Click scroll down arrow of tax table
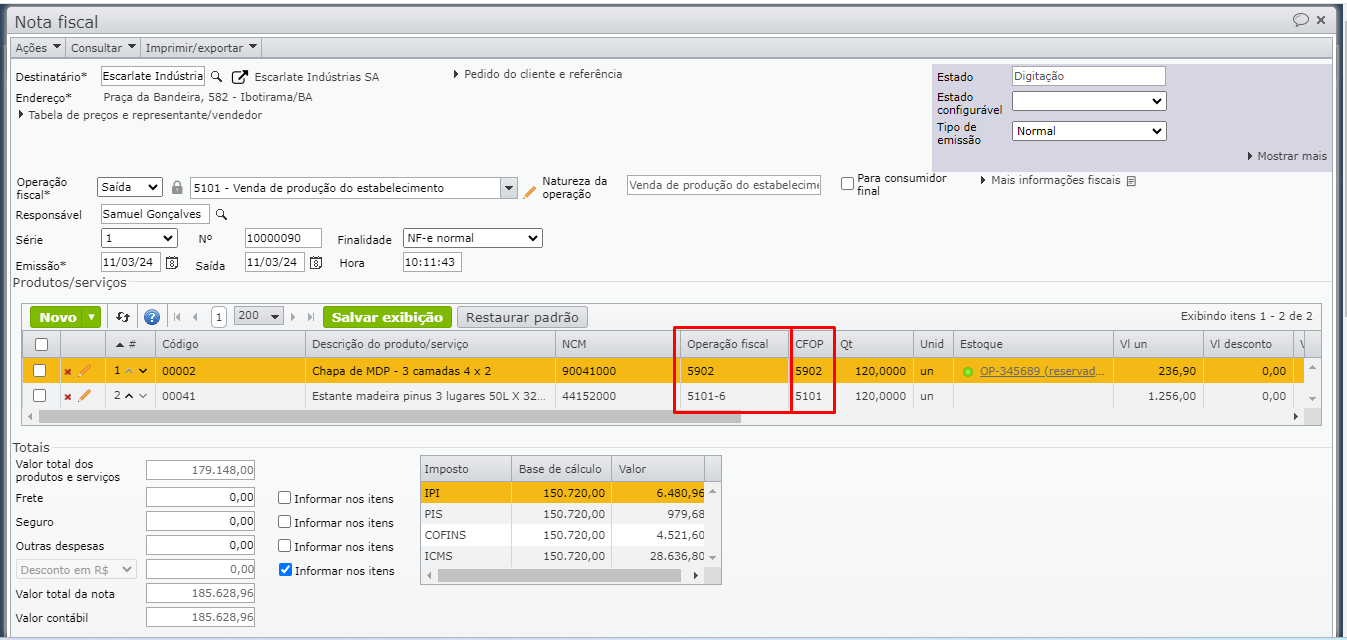This screenshot has width=1347, height=640. click(713, 557)
